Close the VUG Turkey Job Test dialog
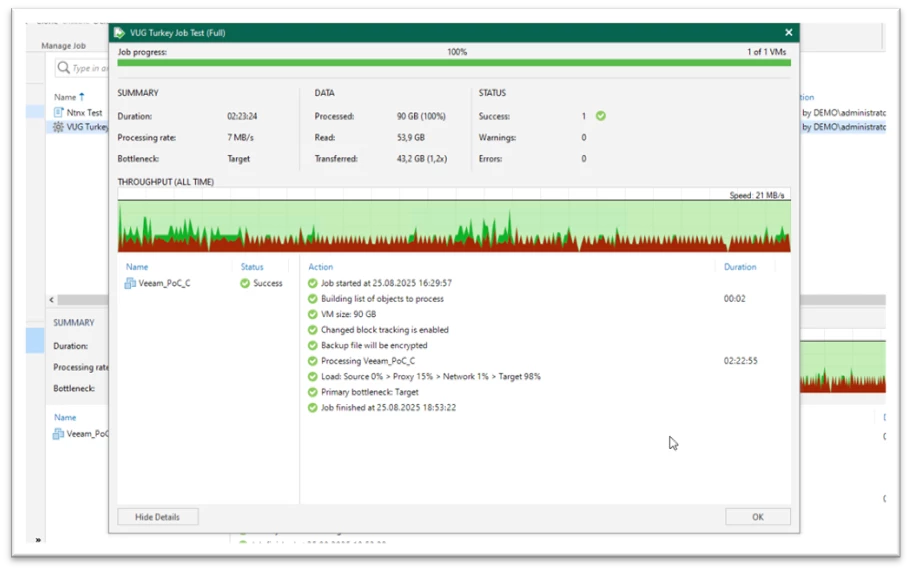 (x=788, y=33)
